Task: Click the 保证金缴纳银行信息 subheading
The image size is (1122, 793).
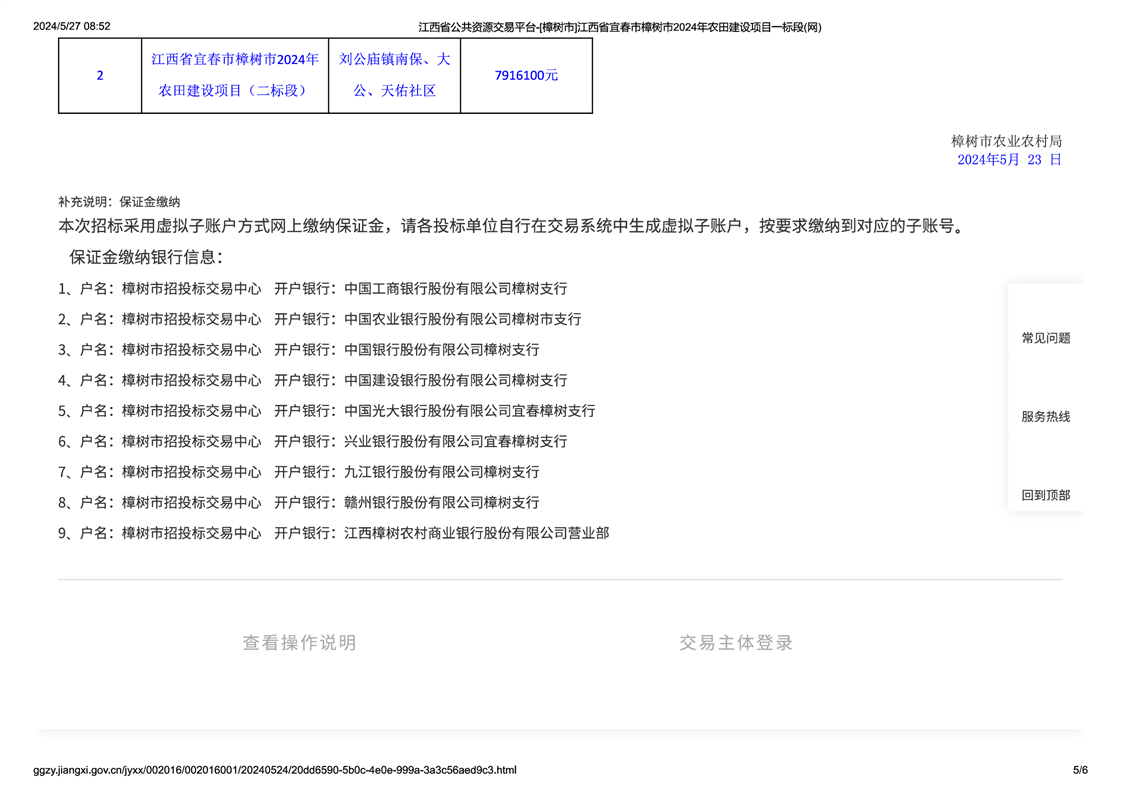Action: pos(146,257)
